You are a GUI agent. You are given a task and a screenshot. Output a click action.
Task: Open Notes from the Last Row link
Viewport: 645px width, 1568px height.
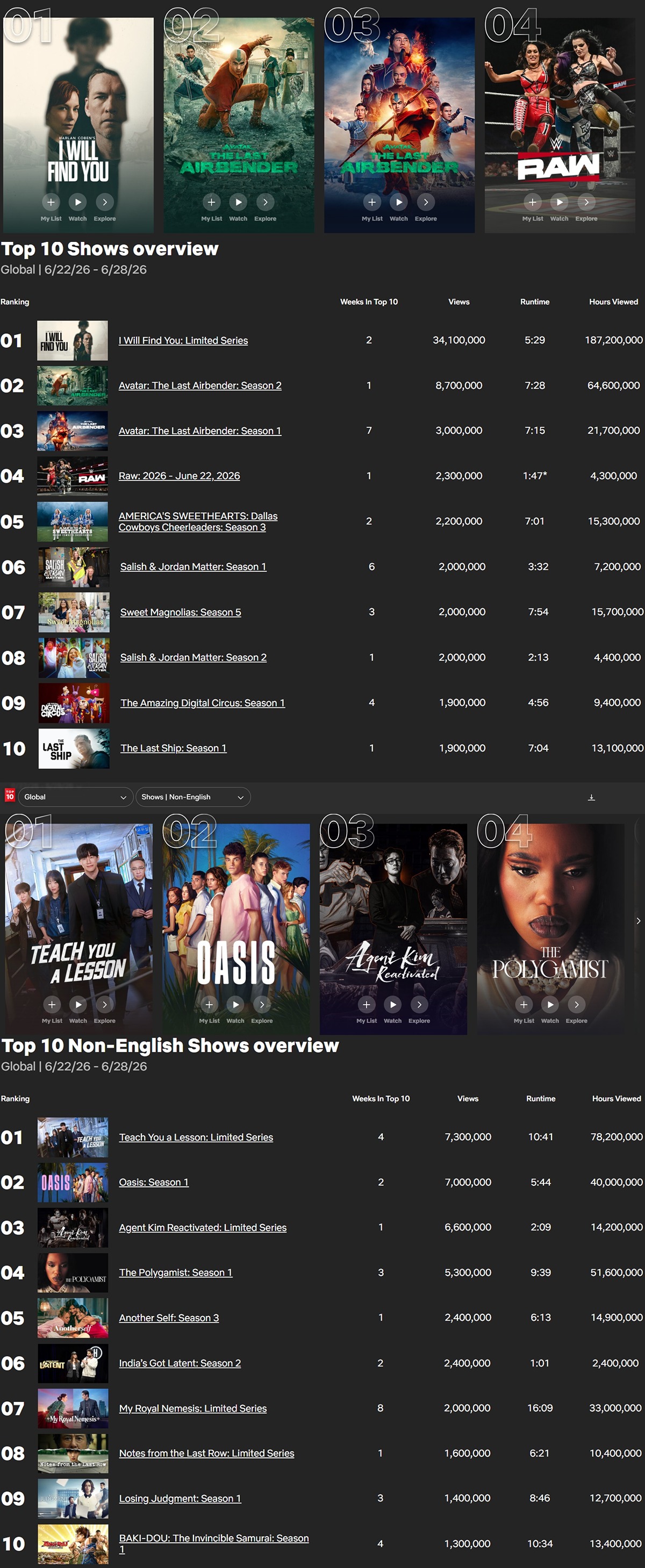point(207,1454)
